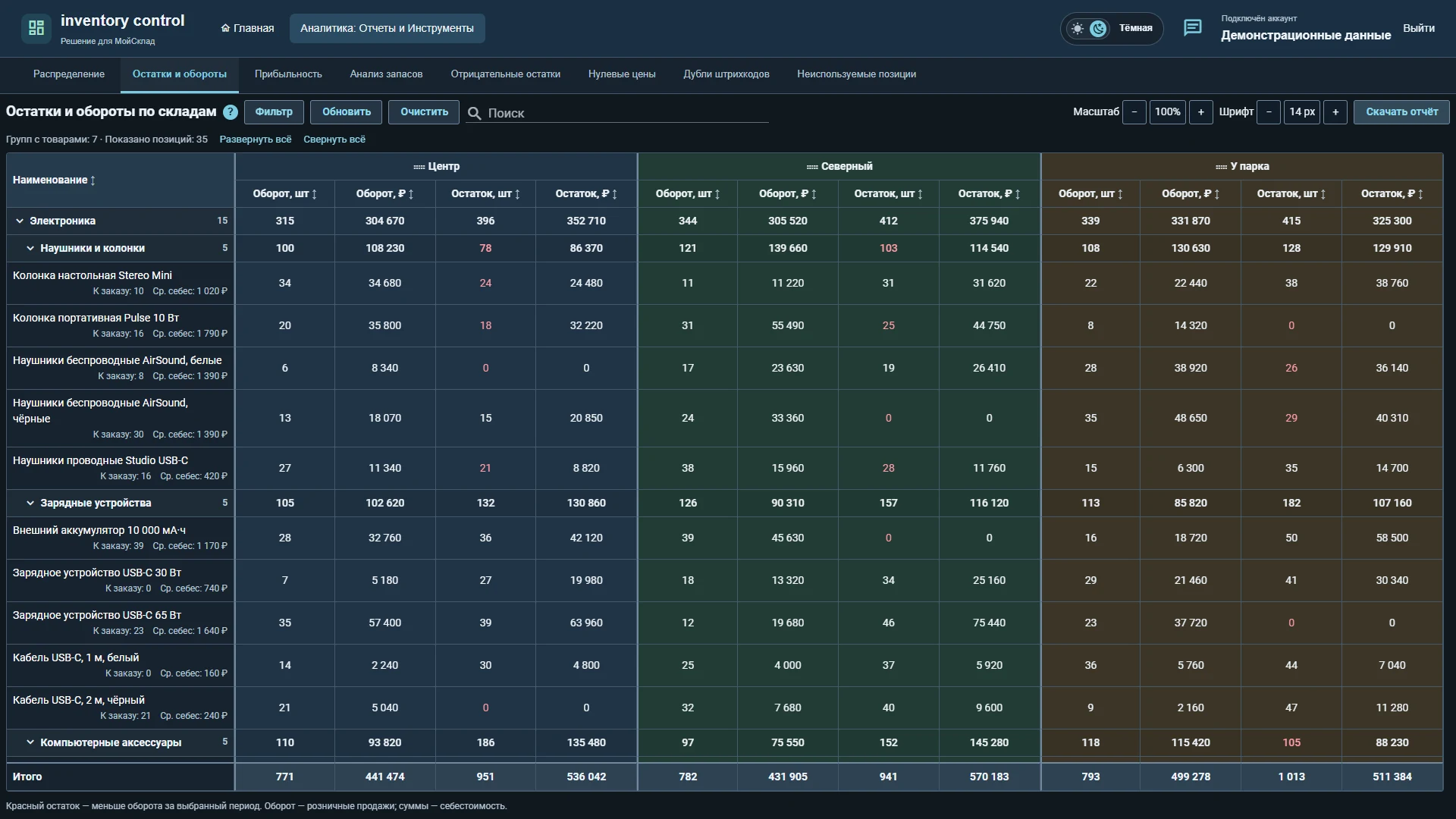Collapse the Зарядные устройства subgroup
The height and width of the screenshot is (819, 1456).
30,503
